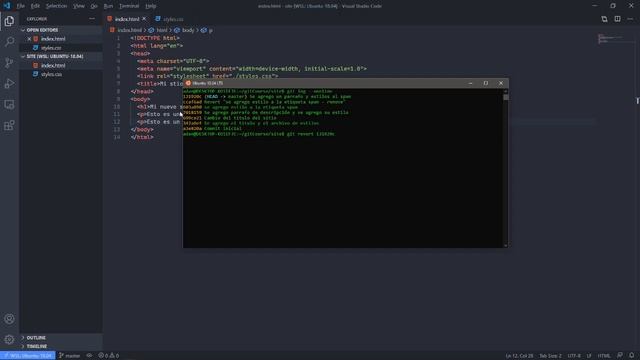Open Run and Debug view
The image size is (640, 360).
tap(9, 83)
